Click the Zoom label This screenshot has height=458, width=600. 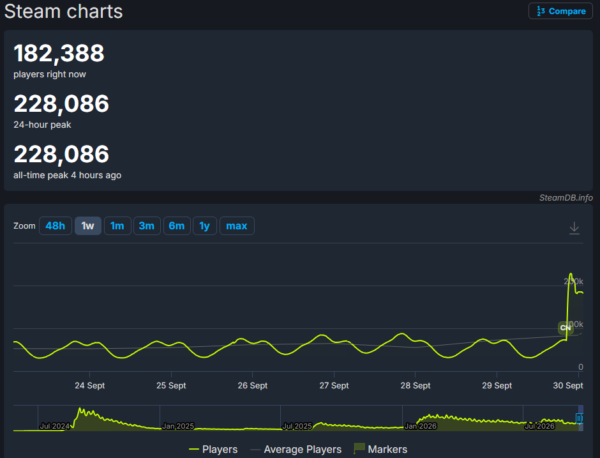click(x=24, y=226)
